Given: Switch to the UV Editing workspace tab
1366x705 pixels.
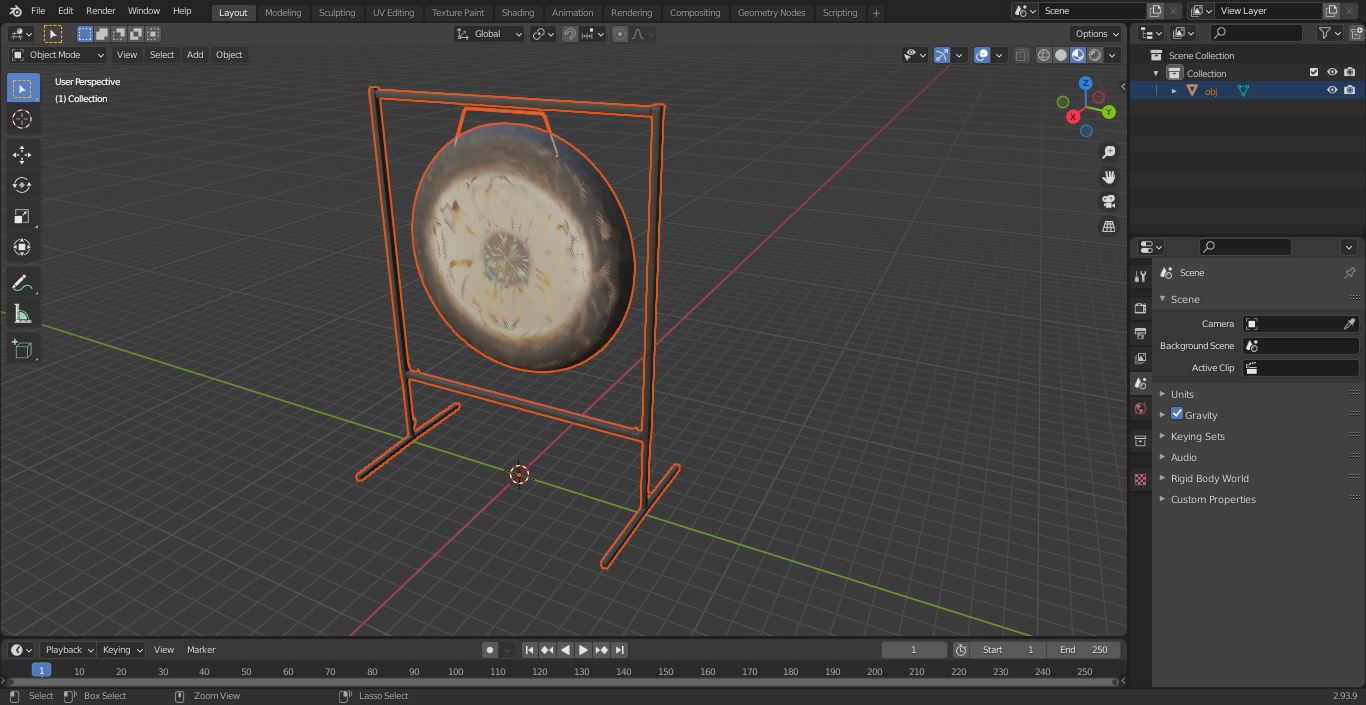Looking at the screenshot, I should coord(393,13).
